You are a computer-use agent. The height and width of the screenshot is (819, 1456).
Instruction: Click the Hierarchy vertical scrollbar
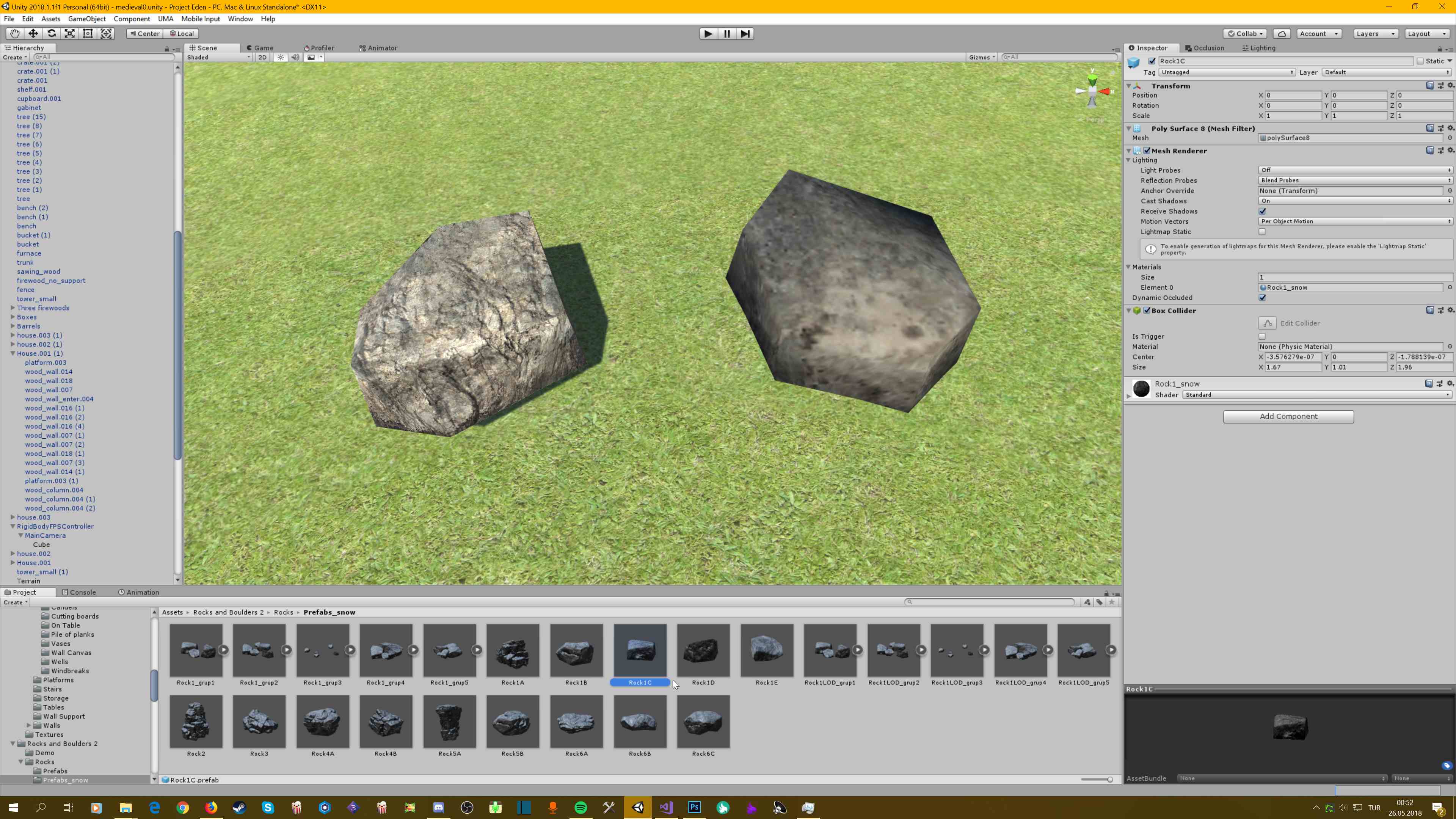click(x=177, y=345)
